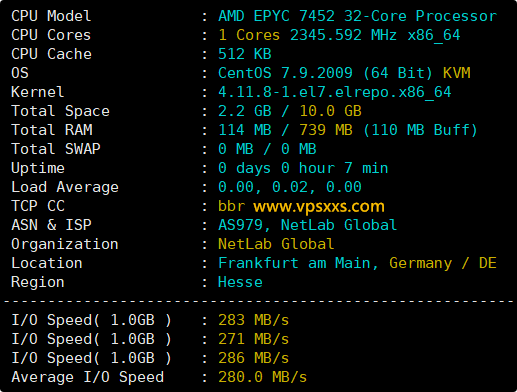Click the kernel version 4.11.8-1.el7.elrepo string
Viewport: 517px width, 392px height.
click(x=335, y=92)
